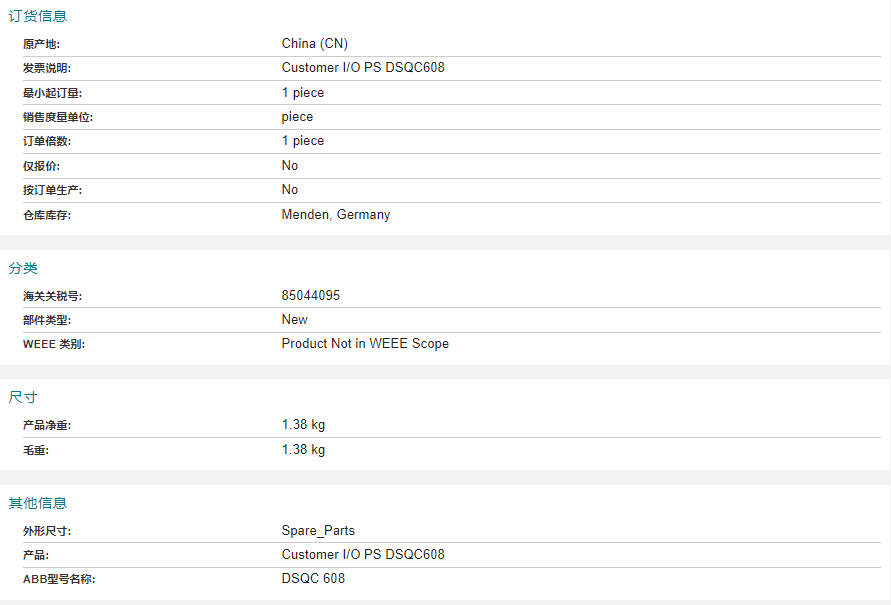
Task: Click the Menden, Germany warehouse value
Action: tap(336, 215)
